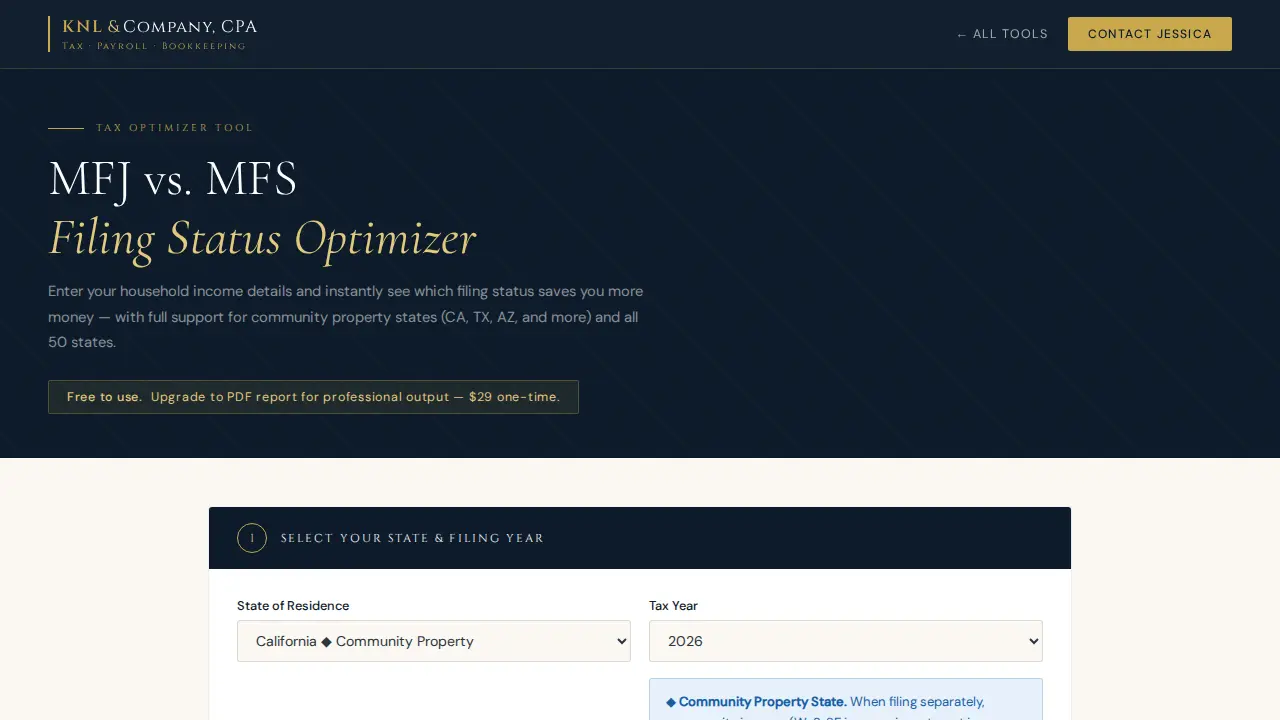Click the PDF report upgrade banner

313,397
